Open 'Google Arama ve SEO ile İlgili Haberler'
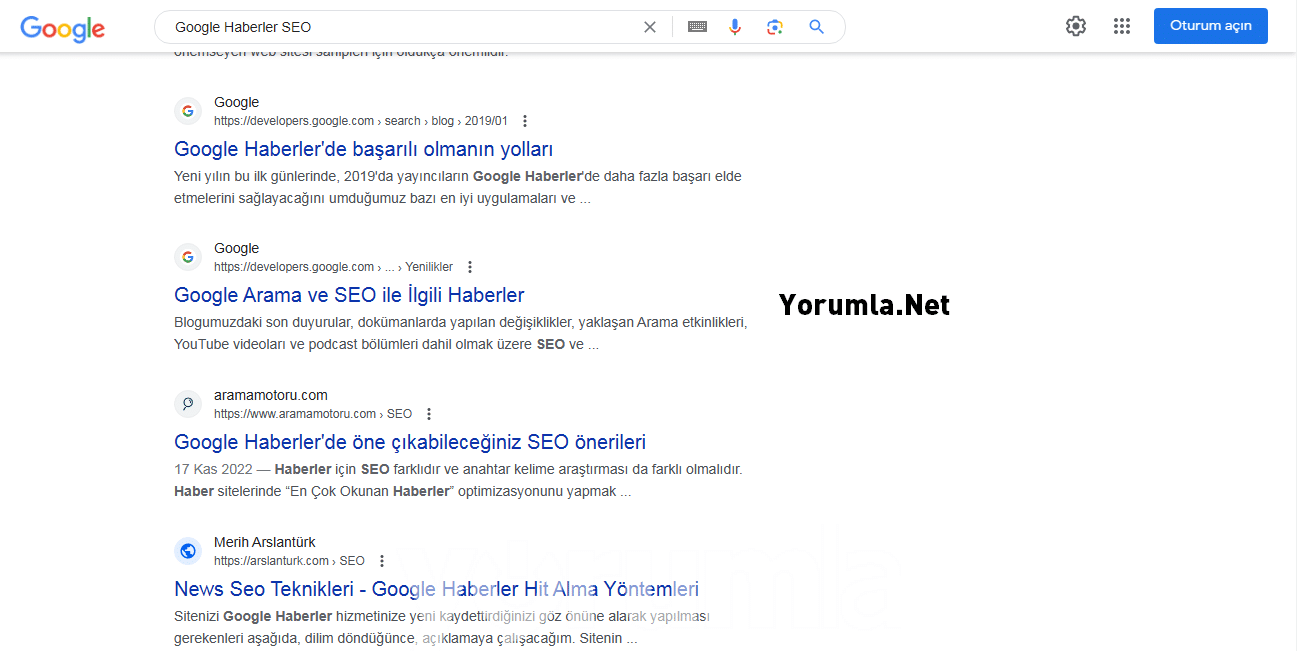Screen dimensions: 1297x651 click(x=349, y=295)
